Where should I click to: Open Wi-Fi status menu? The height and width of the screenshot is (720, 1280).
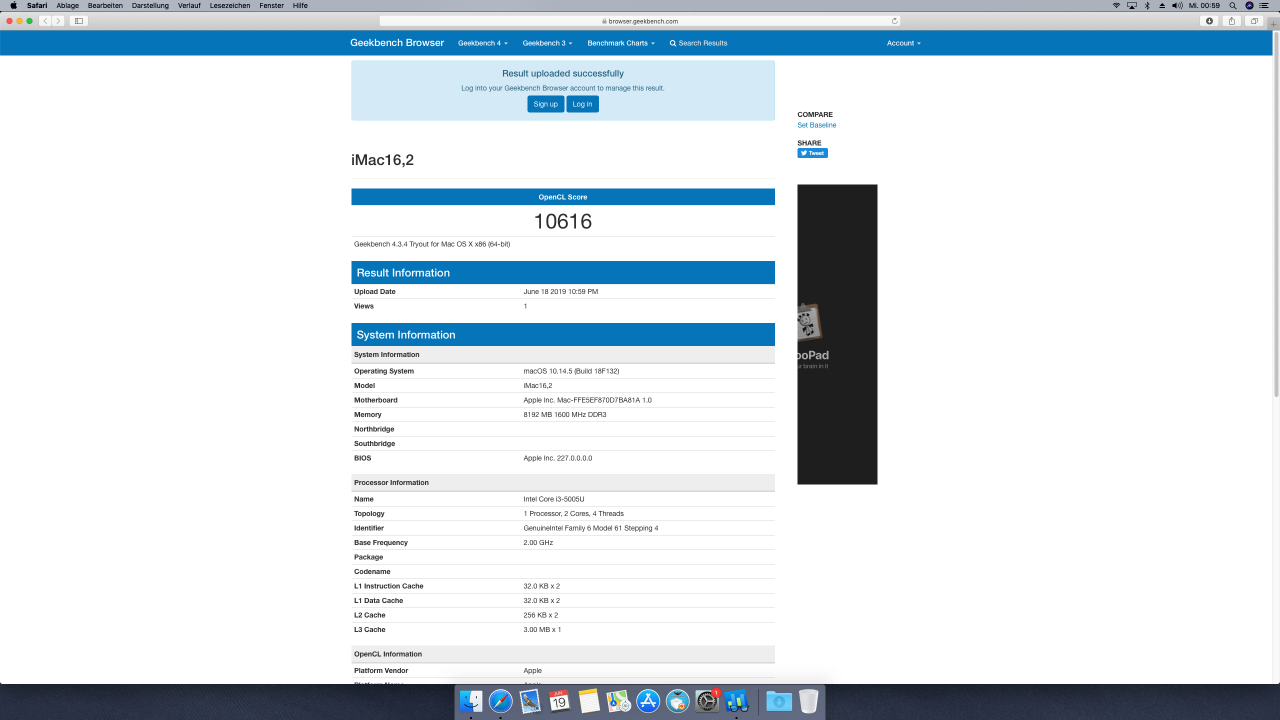(1116, 5)
